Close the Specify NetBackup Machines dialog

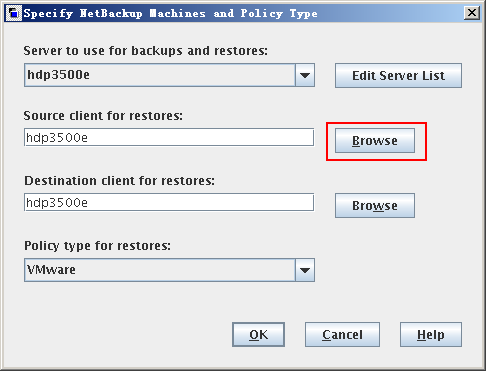click(x=472, y=13)
